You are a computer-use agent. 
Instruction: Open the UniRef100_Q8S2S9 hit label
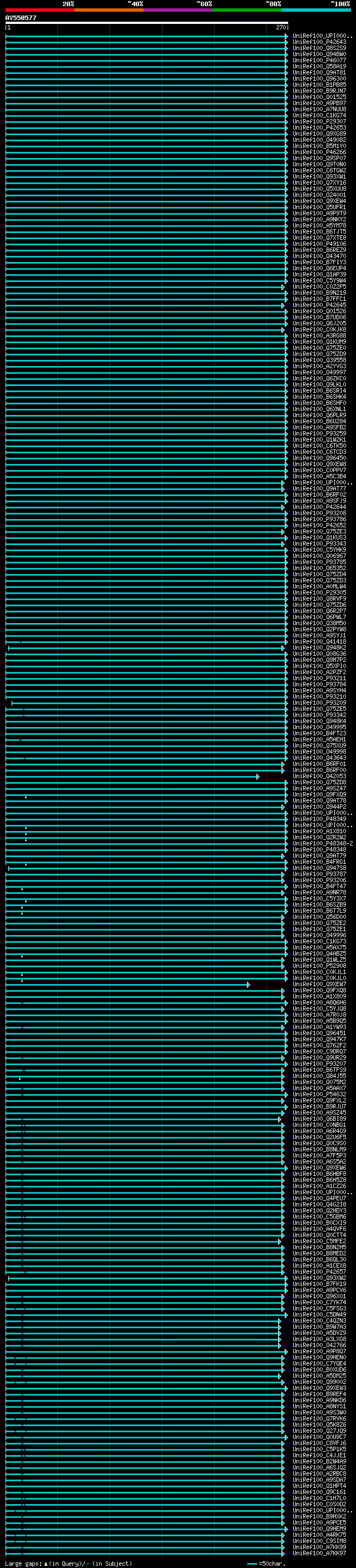319,48
